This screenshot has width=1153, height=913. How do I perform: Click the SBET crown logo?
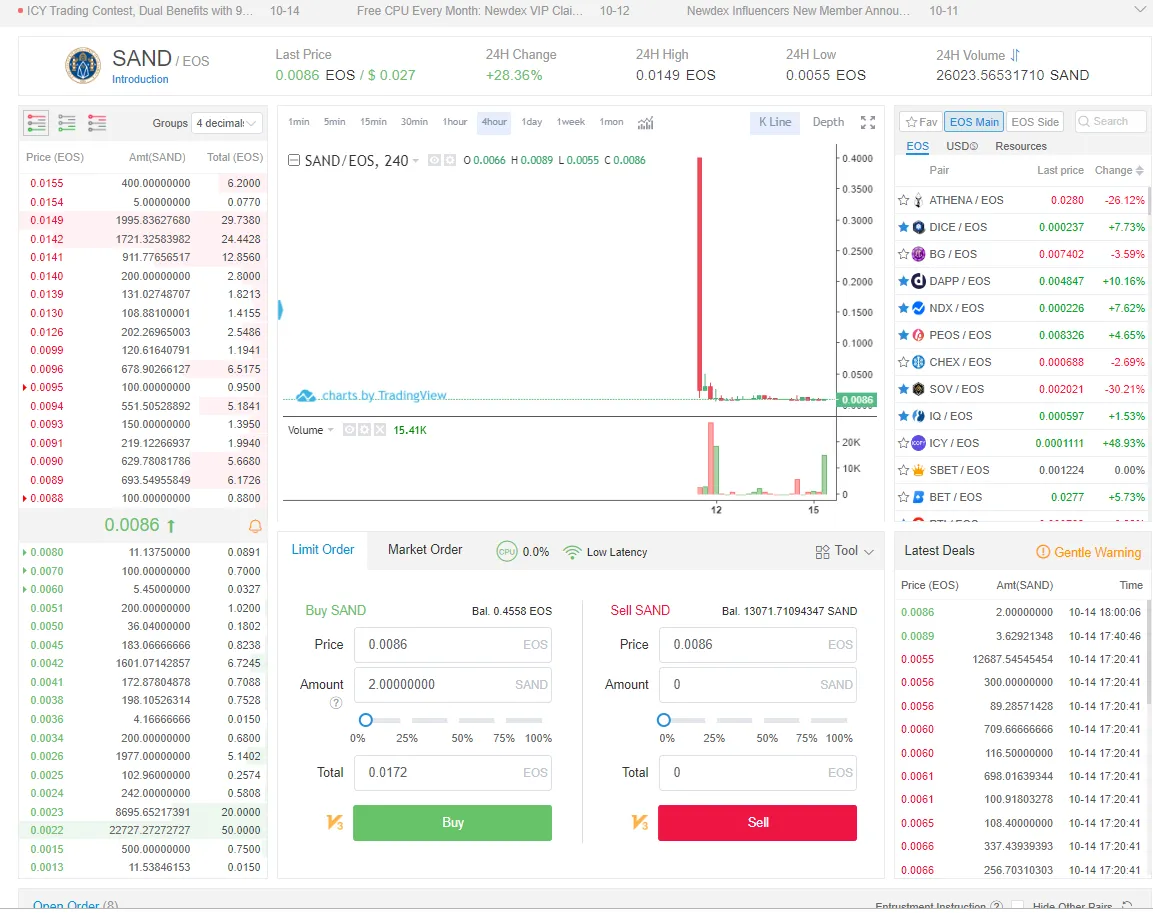tap(918, 470)
